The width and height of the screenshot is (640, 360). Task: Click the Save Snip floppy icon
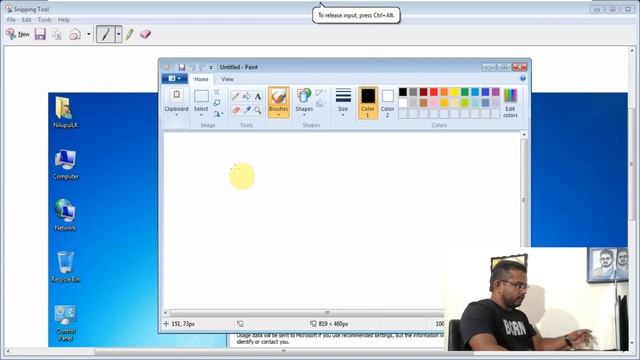click(x=40, y=34)
